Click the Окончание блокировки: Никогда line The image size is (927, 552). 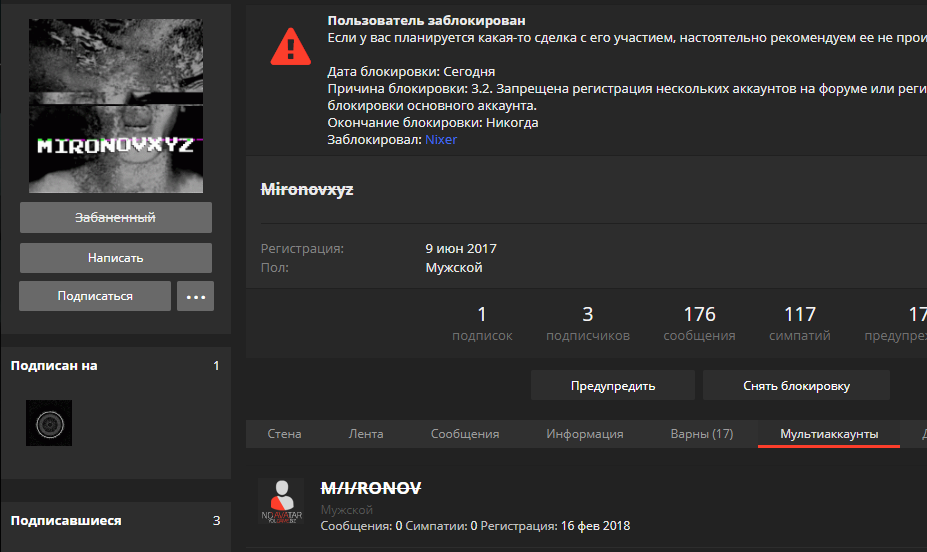[433, 123]
